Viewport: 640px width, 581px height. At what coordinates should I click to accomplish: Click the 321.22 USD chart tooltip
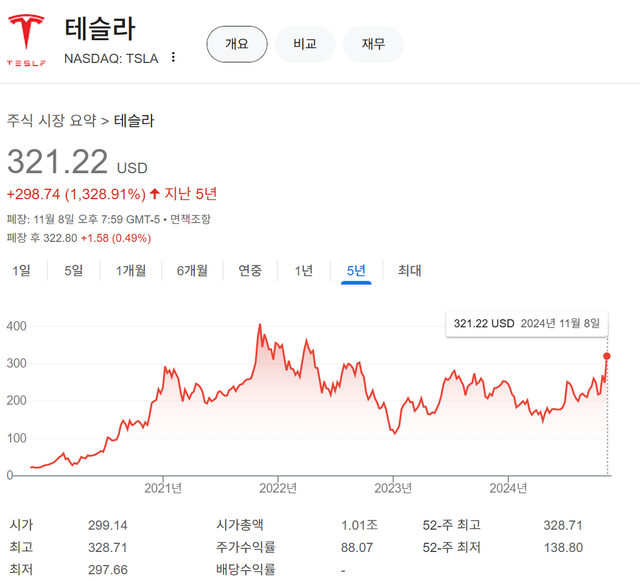tap(526, 324)
